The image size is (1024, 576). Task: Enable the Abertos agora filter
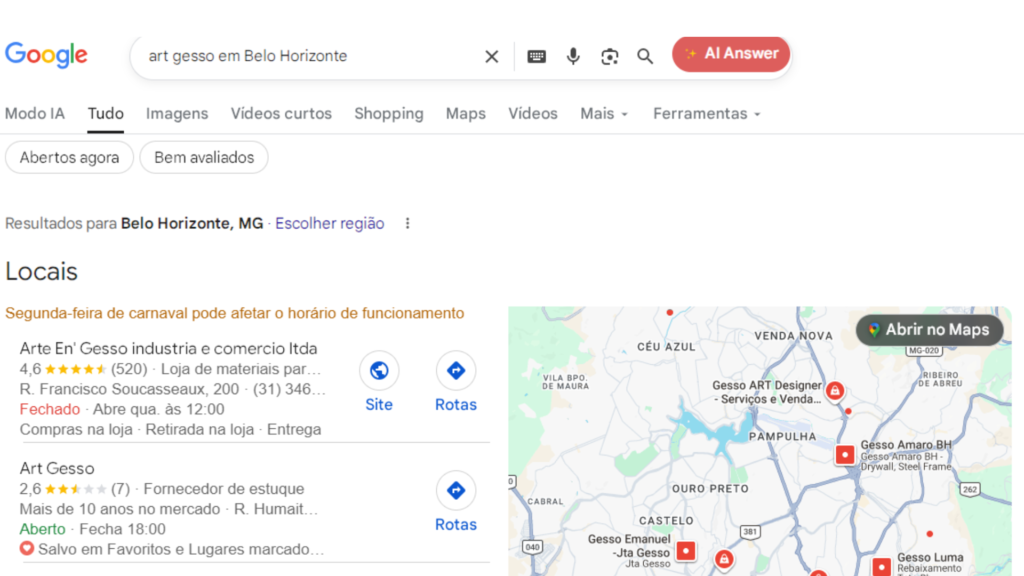(69, 157)
